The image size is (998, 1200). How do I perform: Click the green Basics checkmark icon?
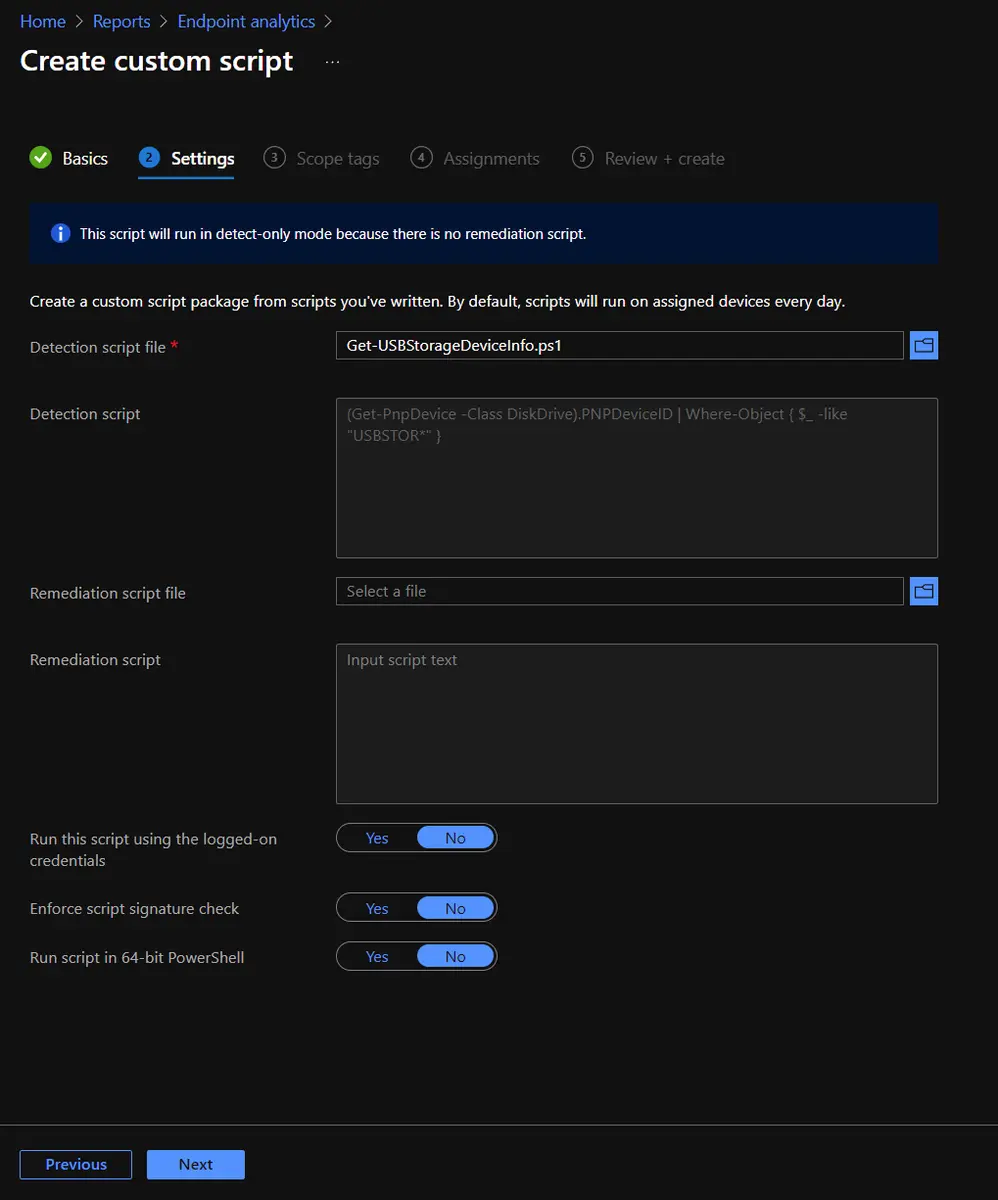(41, 158)
